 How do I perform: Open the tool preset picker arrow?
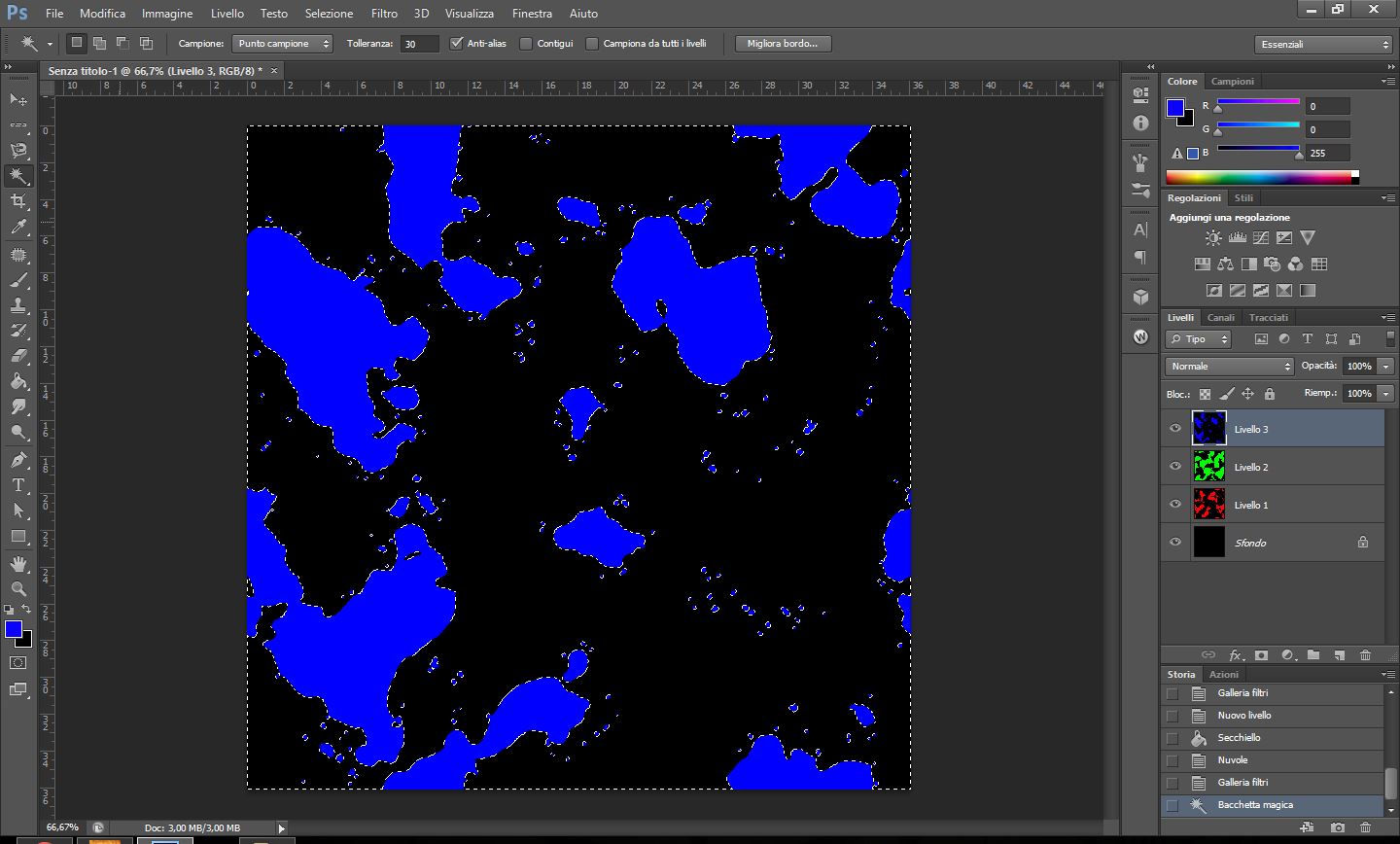pyautogui.click(x=50, y=45)
